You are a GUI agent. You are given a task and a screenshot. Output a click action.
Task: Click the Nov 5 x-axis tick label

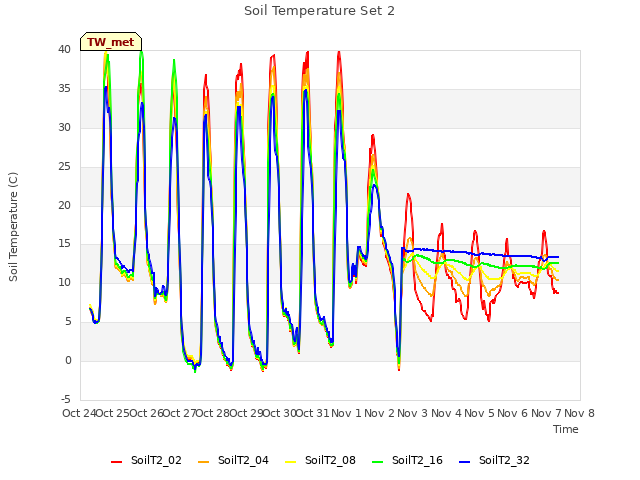click(x=479, y=413)
